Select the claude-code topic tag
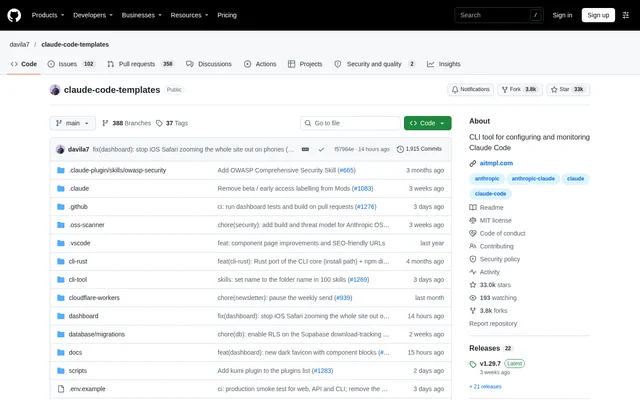Viewport: 640px width, 400px height. 490,194
